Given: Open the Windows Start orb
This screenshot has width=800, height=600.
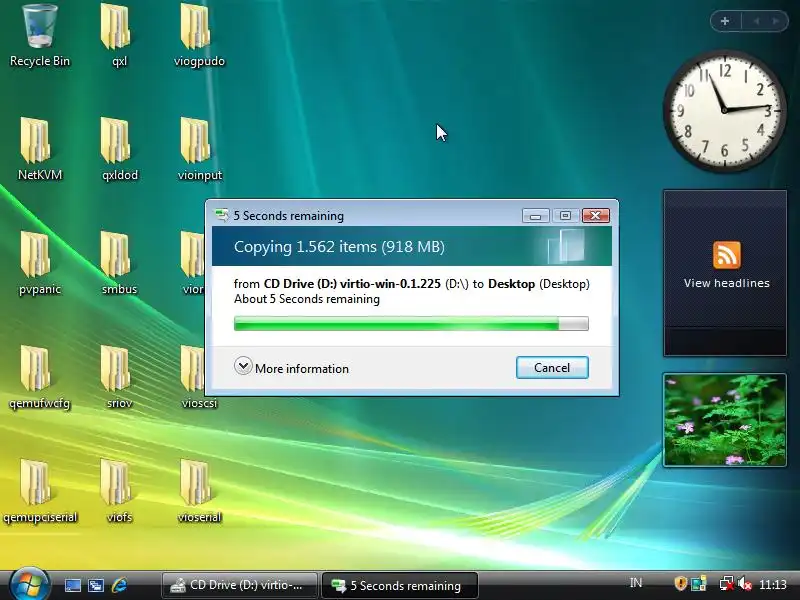Looking at the screenshot, I should point(29,584).
